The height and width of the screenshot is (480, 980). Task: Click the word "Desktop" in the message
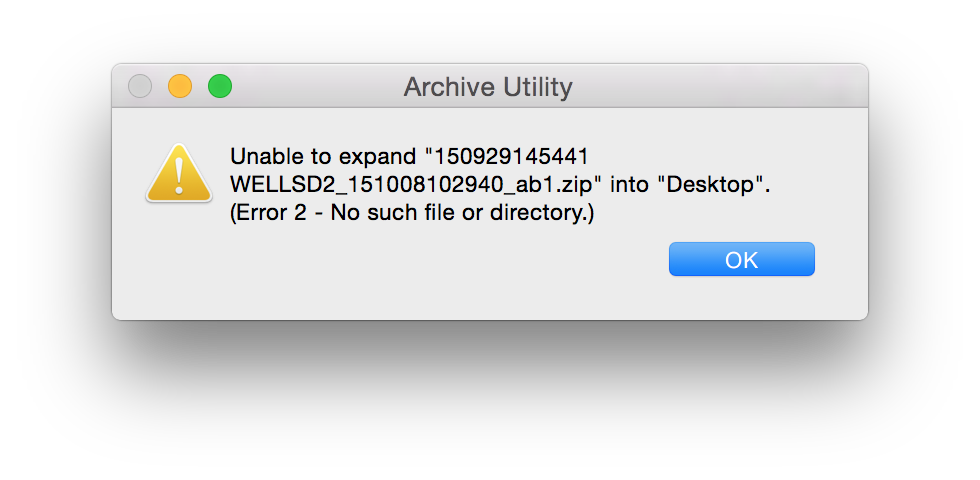click(x=711, y=185)
